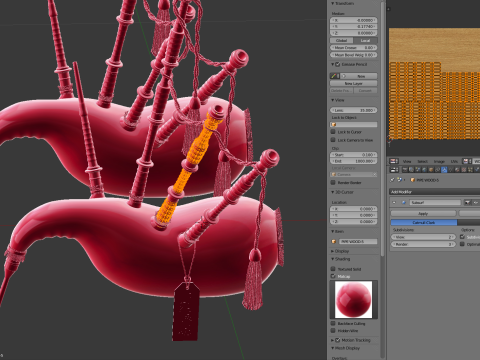This screenshot has height=360, width=480.
Task: Toggle the Grease Pencil checkbox
Action: (338, 64)
